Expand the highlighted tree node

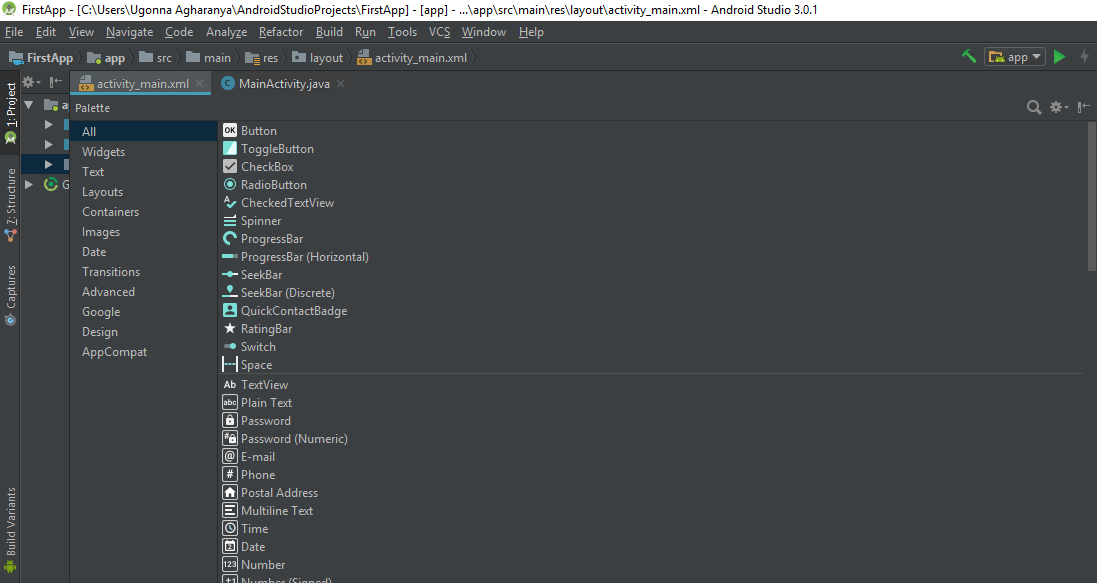(x=48, y=164)
